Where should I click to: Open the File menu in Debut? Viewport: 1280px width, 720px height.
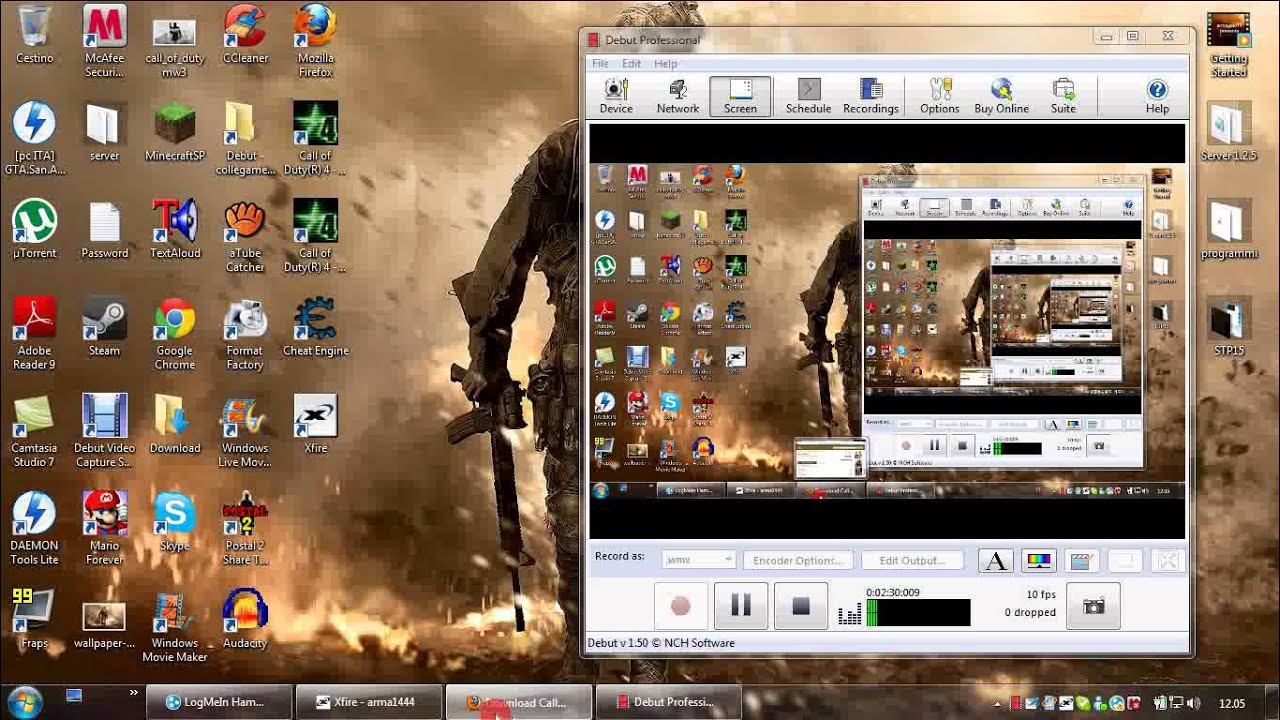pos(600,63)
